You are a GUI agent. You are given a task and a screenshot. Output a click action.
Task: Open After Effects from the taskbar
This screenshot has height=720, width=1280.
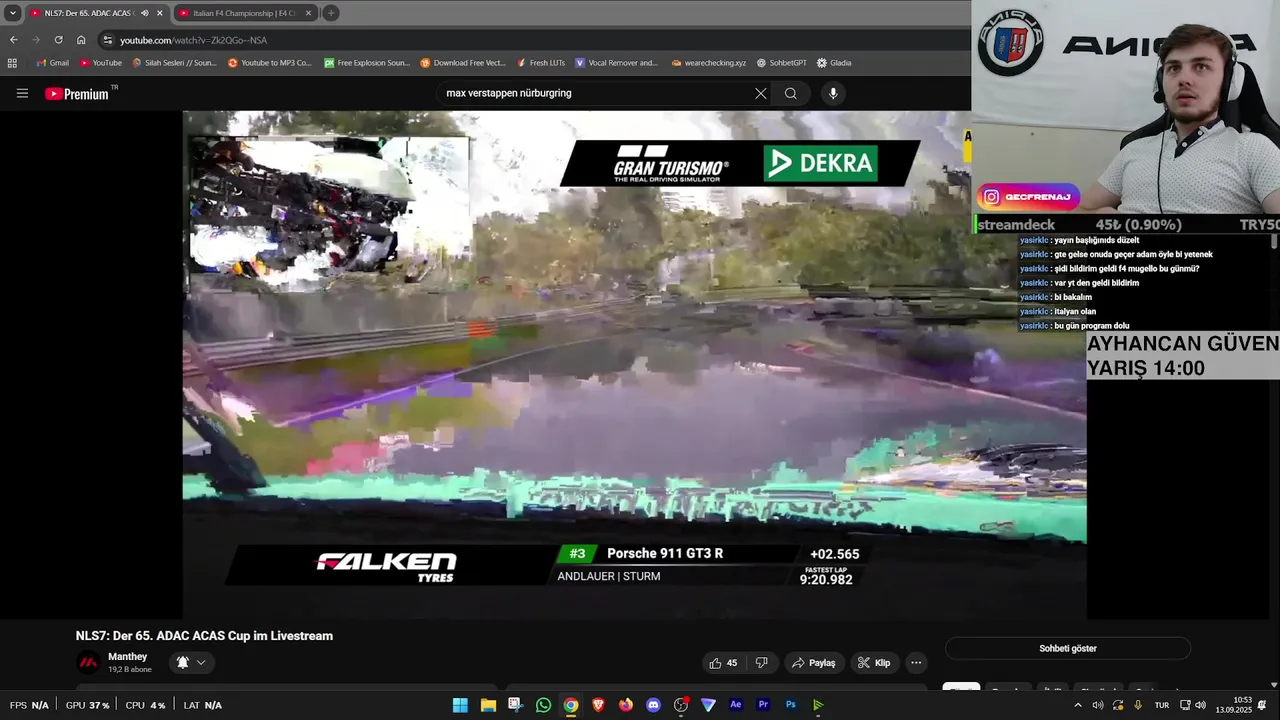(736, 705)
